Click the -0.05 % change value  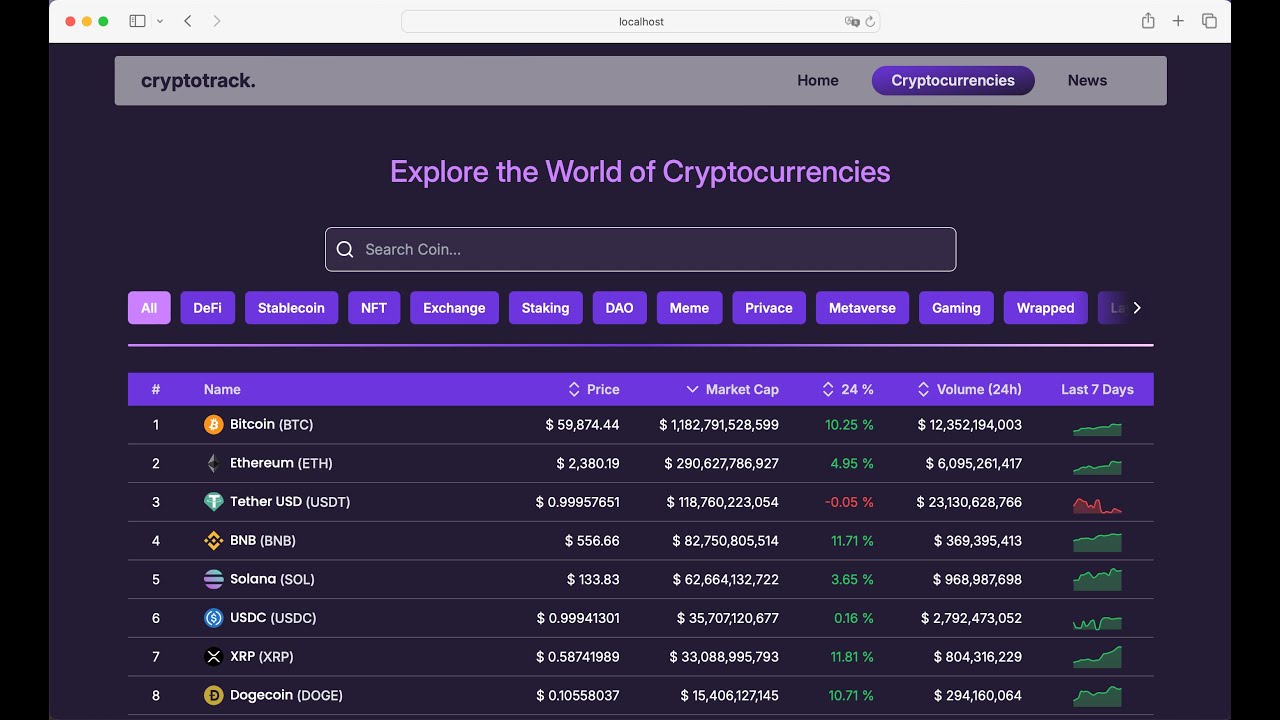[849, 502]
